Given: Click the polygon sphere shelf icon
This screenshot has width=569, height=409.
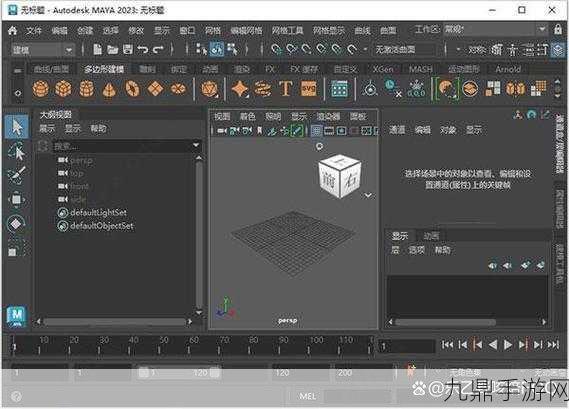Looking at the screenshot, I should pos(41,89).
